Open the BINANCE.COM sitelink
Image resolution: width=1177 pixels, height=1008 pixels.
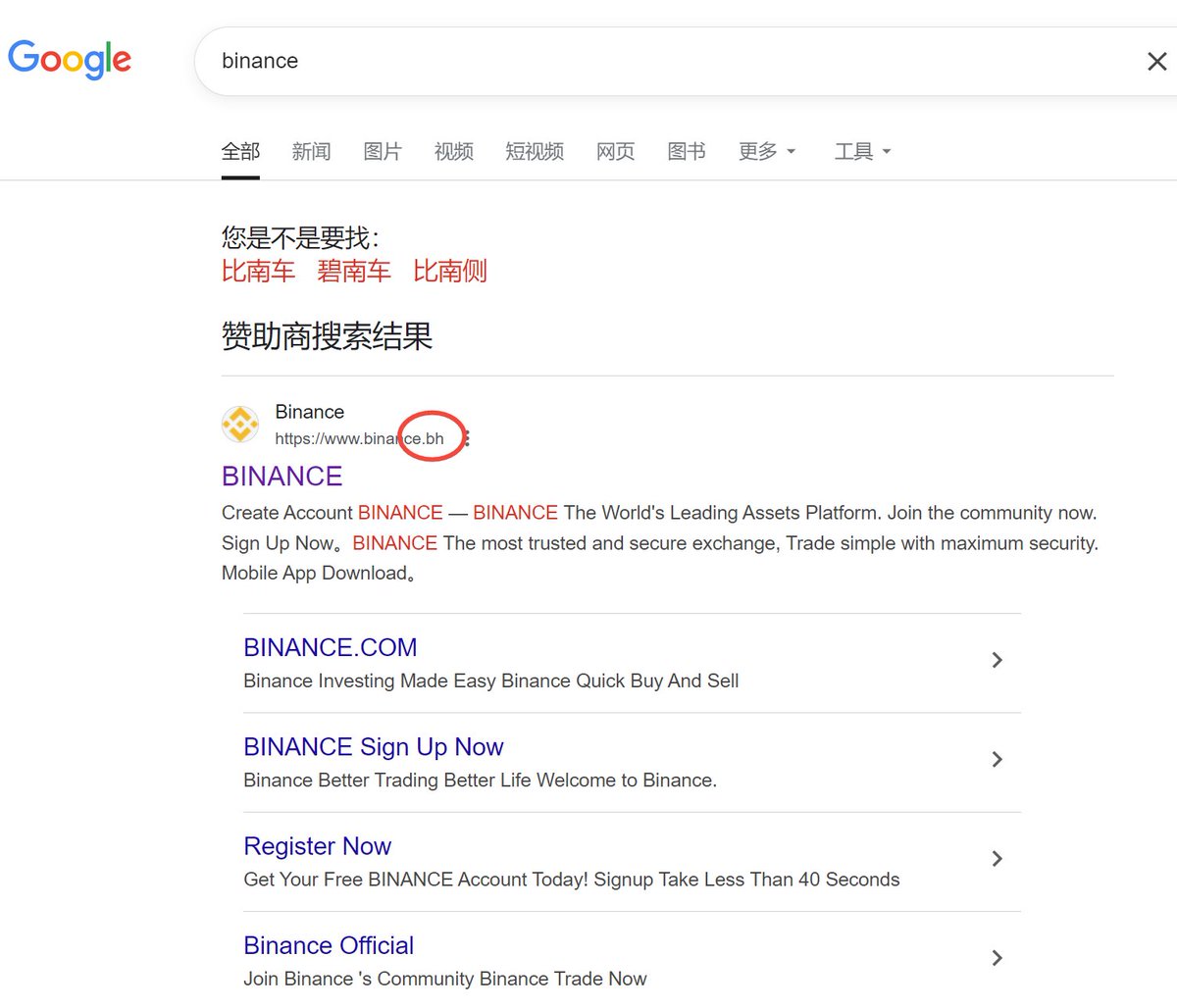(331, 647)
